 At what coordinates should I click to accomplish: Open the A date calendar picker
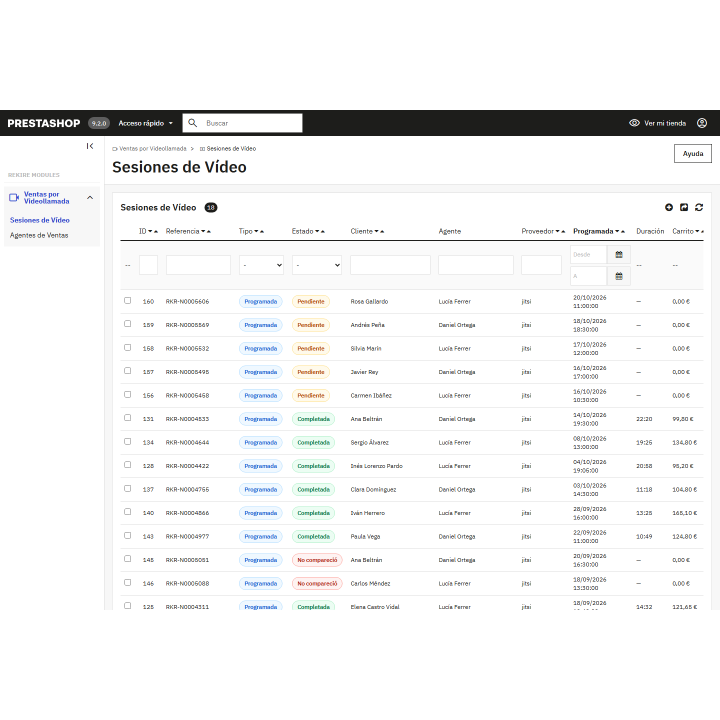tap(619, 276)
